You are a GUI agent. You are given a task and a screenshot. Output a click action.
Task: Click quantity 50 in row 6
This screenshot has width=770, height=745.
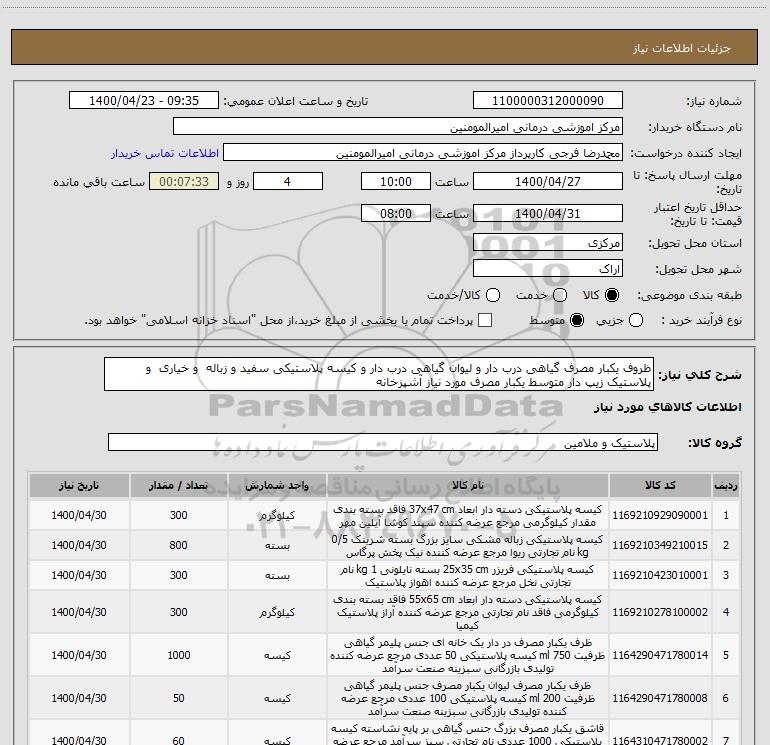point(178,698)
